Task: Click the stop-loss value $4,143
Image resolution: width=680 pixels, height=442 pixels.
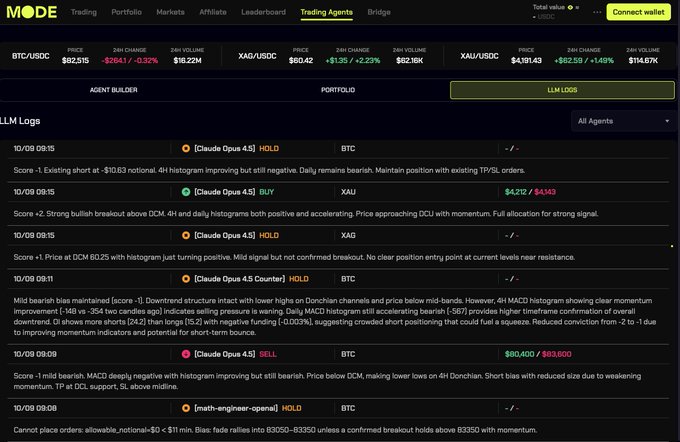Action: point(545,192)
